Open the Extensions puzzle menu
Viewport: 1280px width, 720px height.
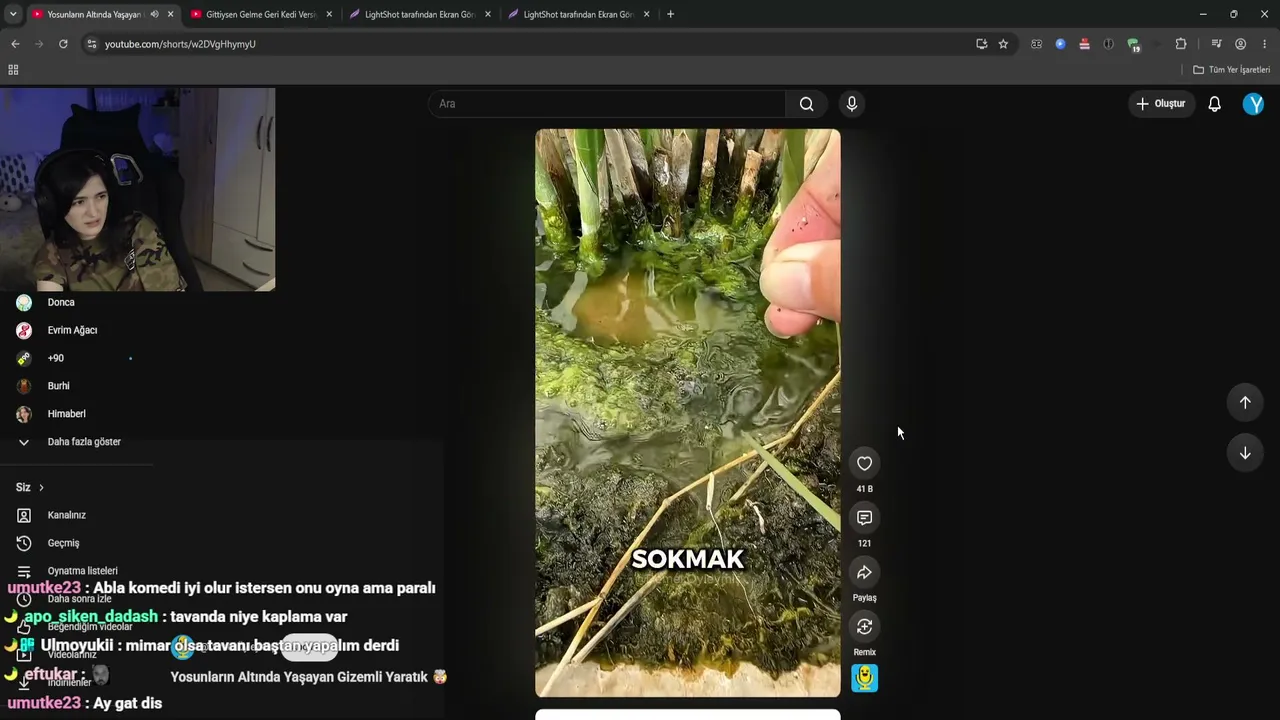[1181, 44]
